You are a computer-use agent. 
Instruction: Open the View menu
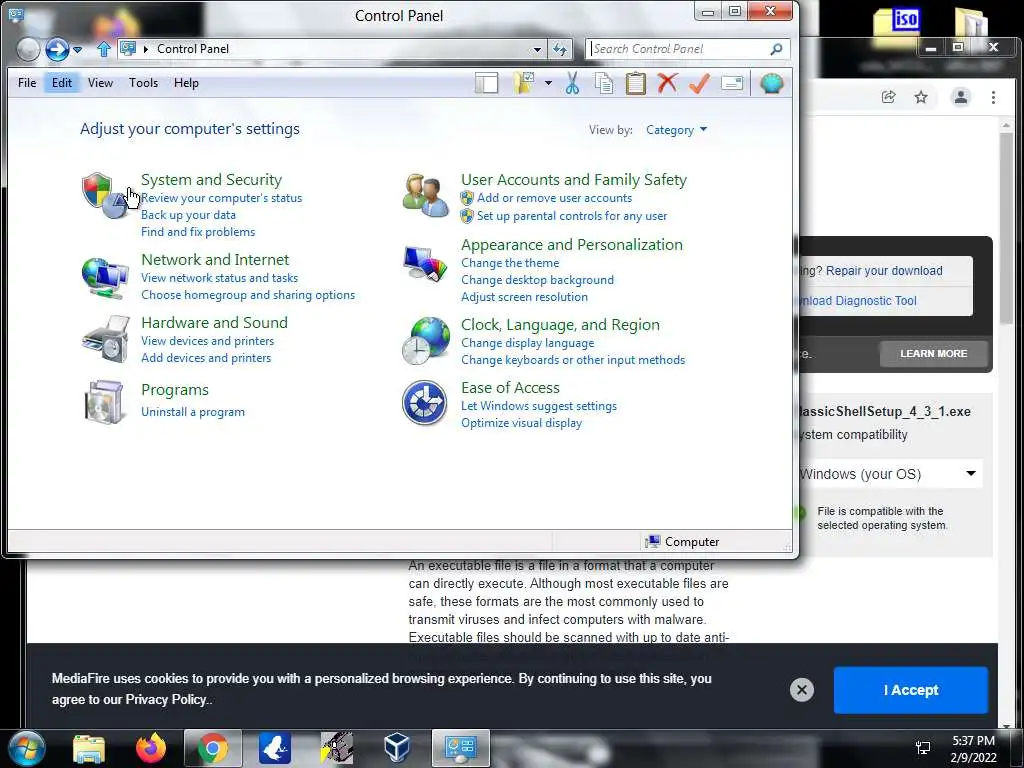101,83
